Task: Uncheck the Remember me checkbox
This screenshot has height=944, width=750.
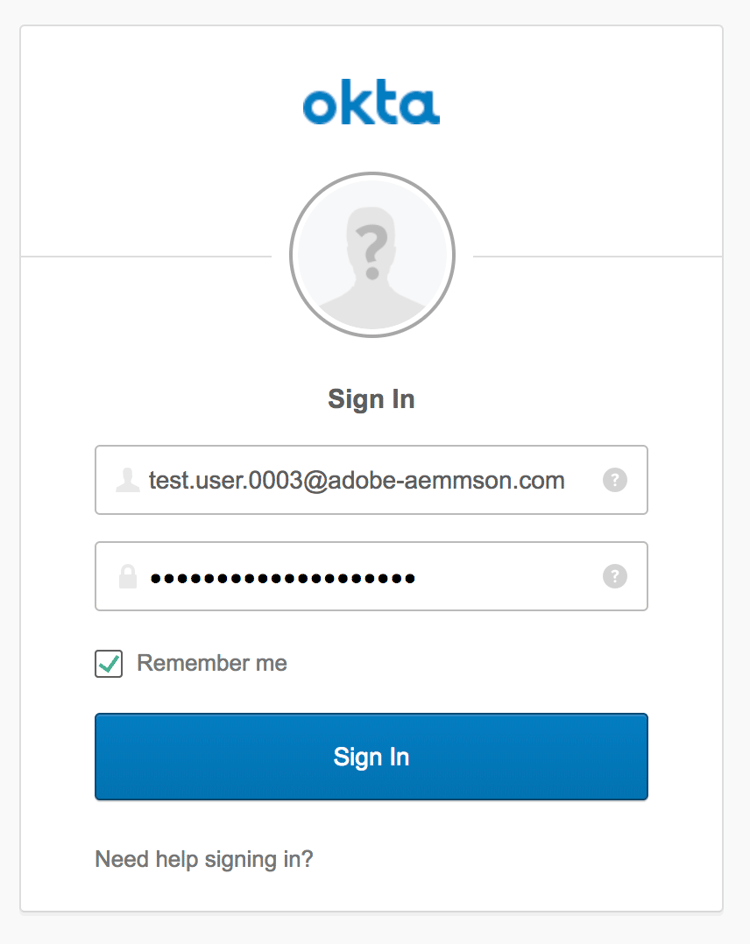Action: tap(109, 664)
